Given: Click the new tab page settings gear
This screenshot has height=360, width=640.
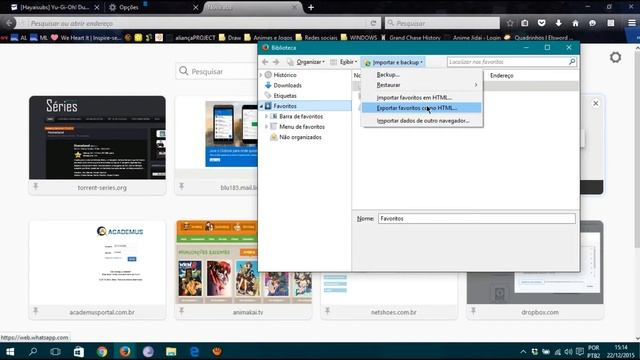Looking at the screenshot, I should pyautogui.click(x=616, y=57).
